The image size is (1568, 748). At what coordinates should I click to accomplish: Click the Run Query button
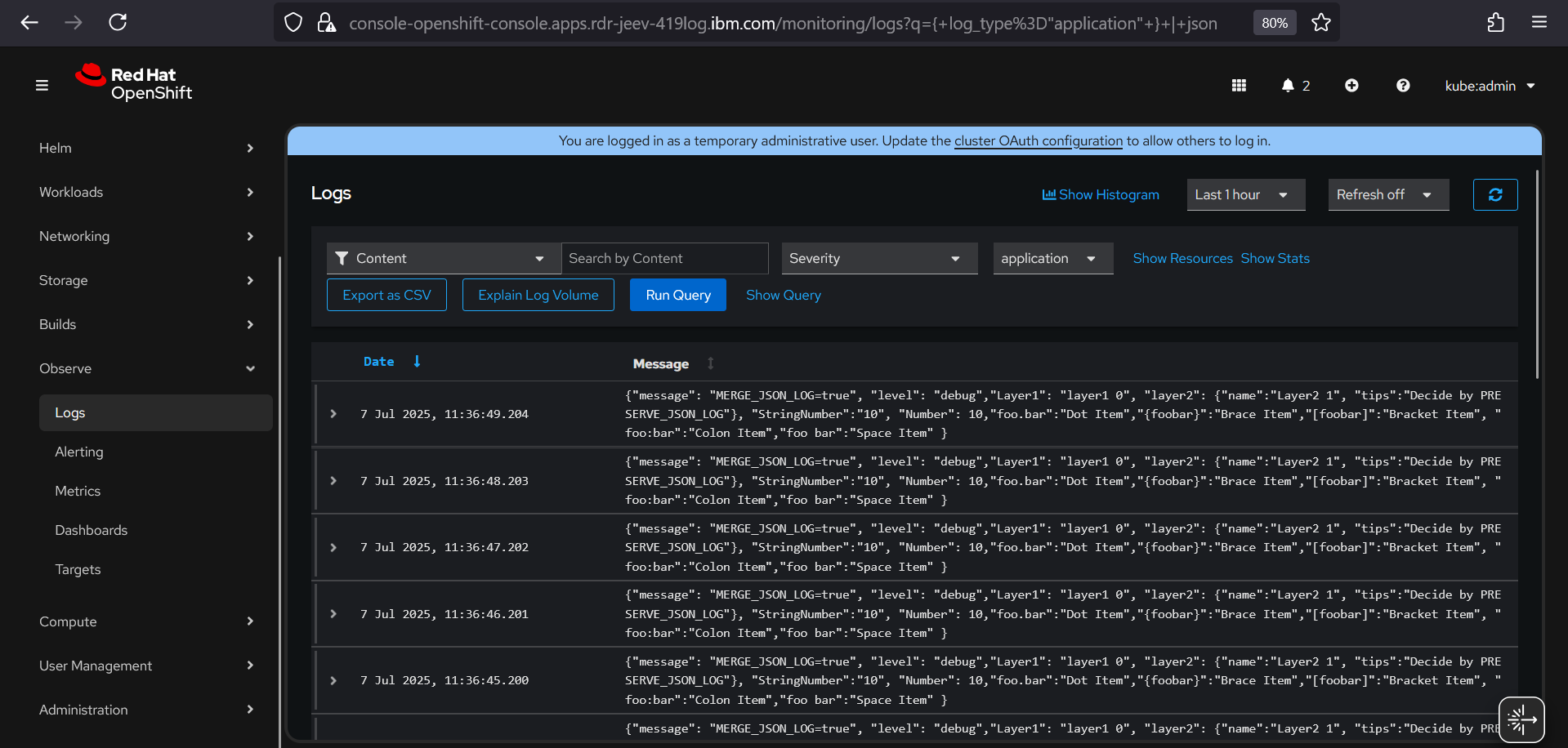[677, 296]
